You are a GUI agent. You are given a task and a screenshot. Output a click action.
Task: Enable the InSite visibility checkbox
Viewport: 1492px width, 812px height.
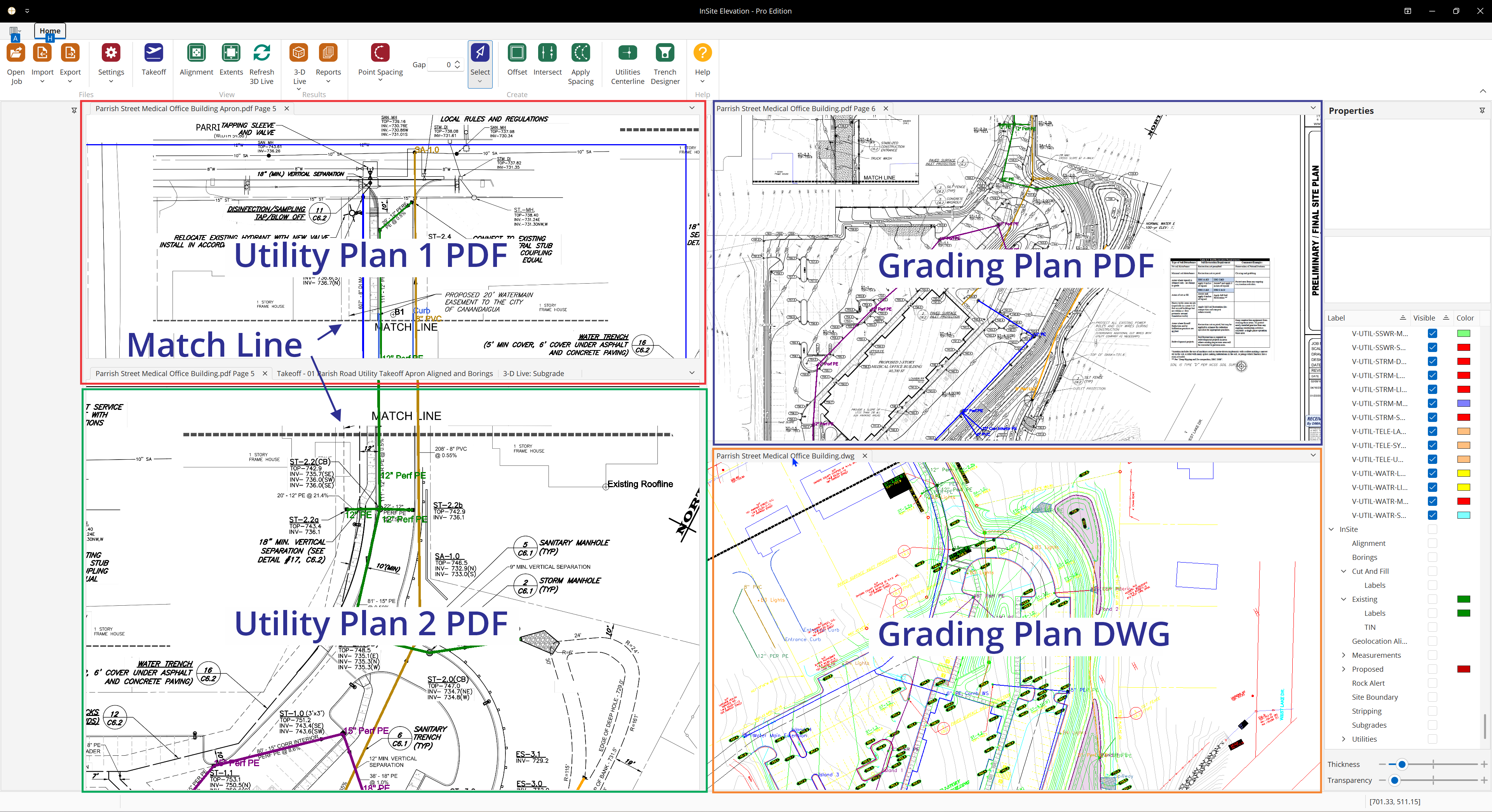[1432, 530]
